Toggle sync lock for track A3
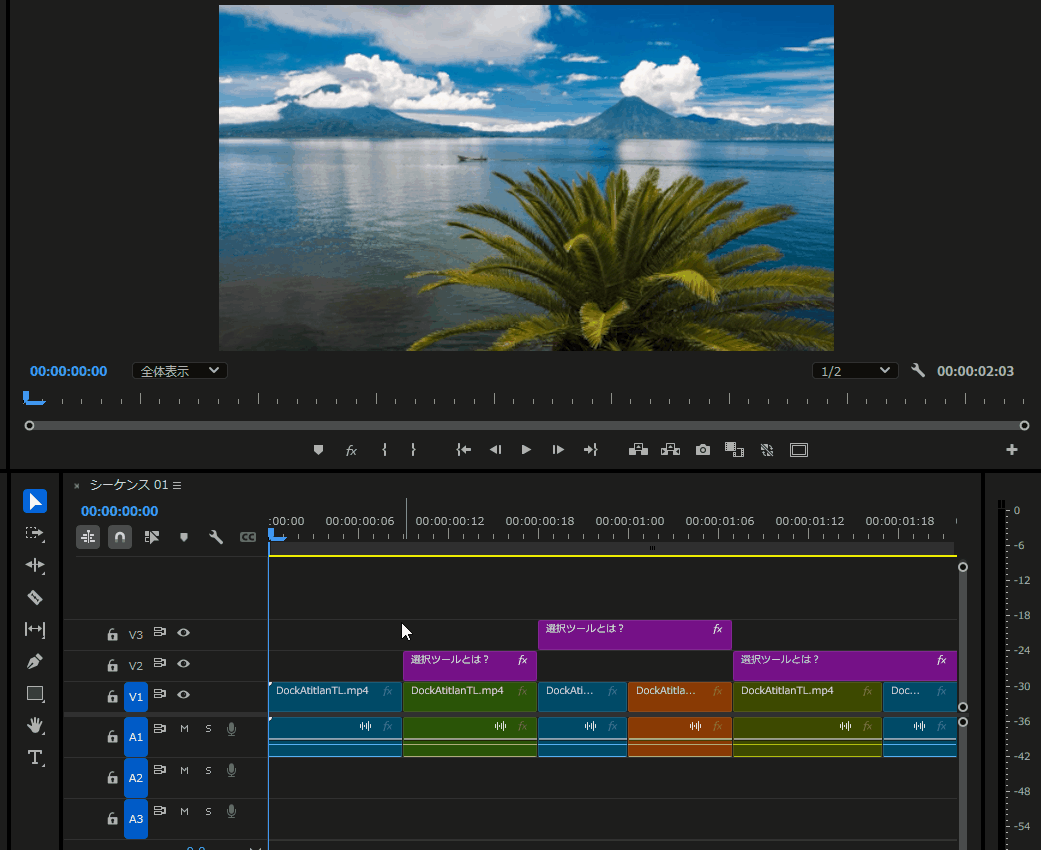The height and width of the screenshot is (850, 1041). 159,811
